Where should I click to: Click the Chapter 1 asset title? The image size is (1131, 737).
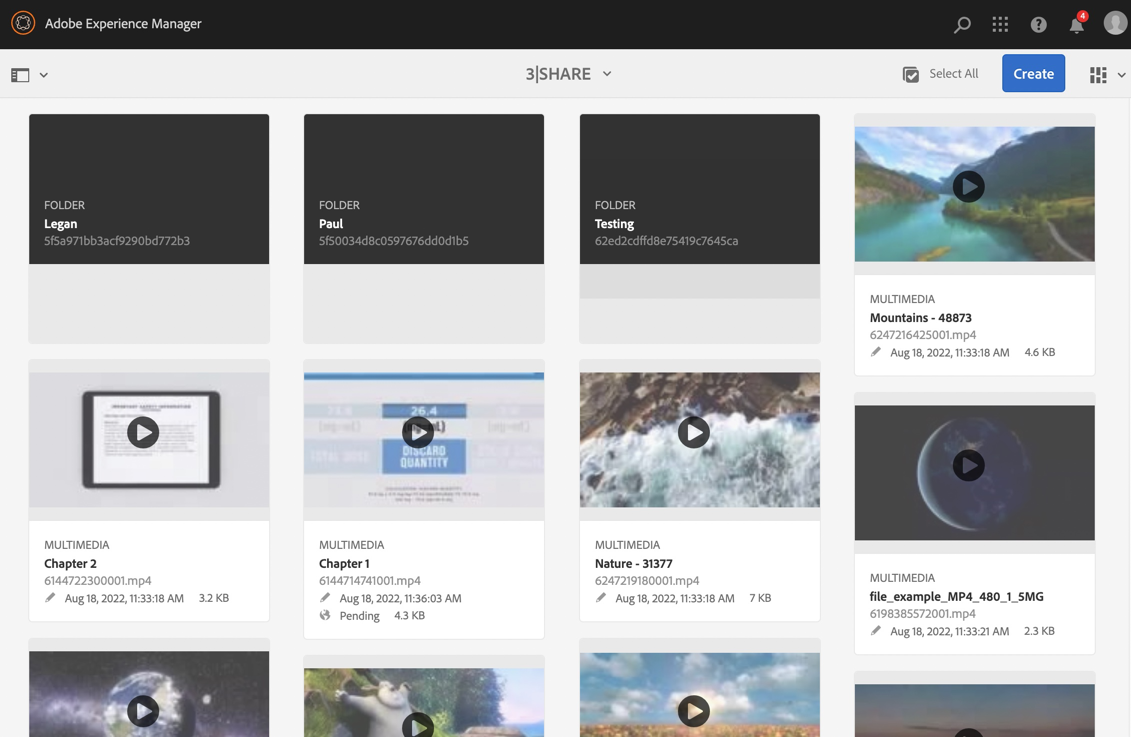(344, 563)
